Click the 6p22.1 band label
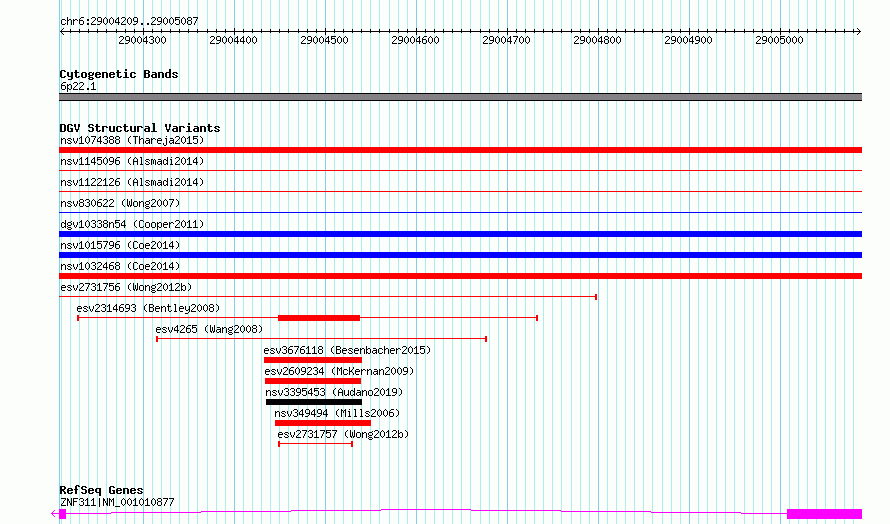Image resolution: width=890 pixels, height=524 pixels. (78, 86)
